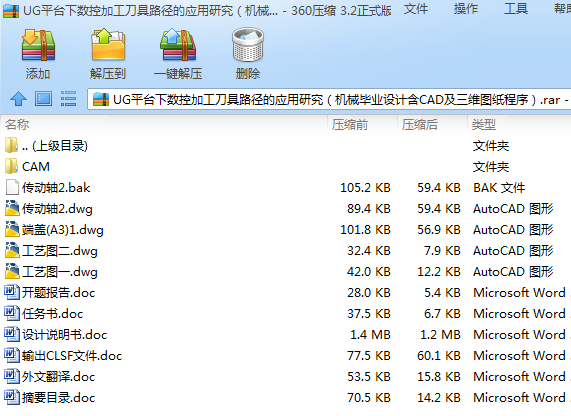Click the 传动轴2.bak file icon

pyautogui.click(x=12, y=187)
